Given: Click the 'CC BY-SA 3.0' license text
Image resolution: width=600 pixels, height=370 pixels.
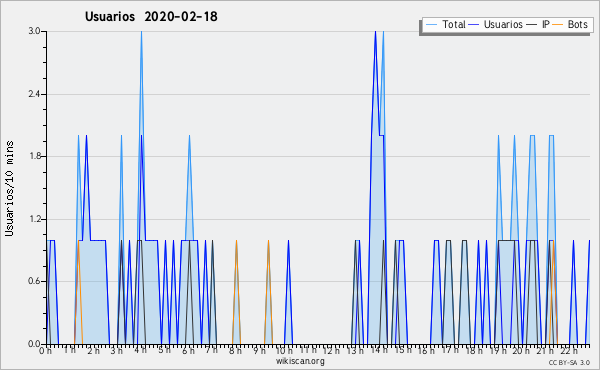Looking at the screenshot, I should (x=569, y=363).
